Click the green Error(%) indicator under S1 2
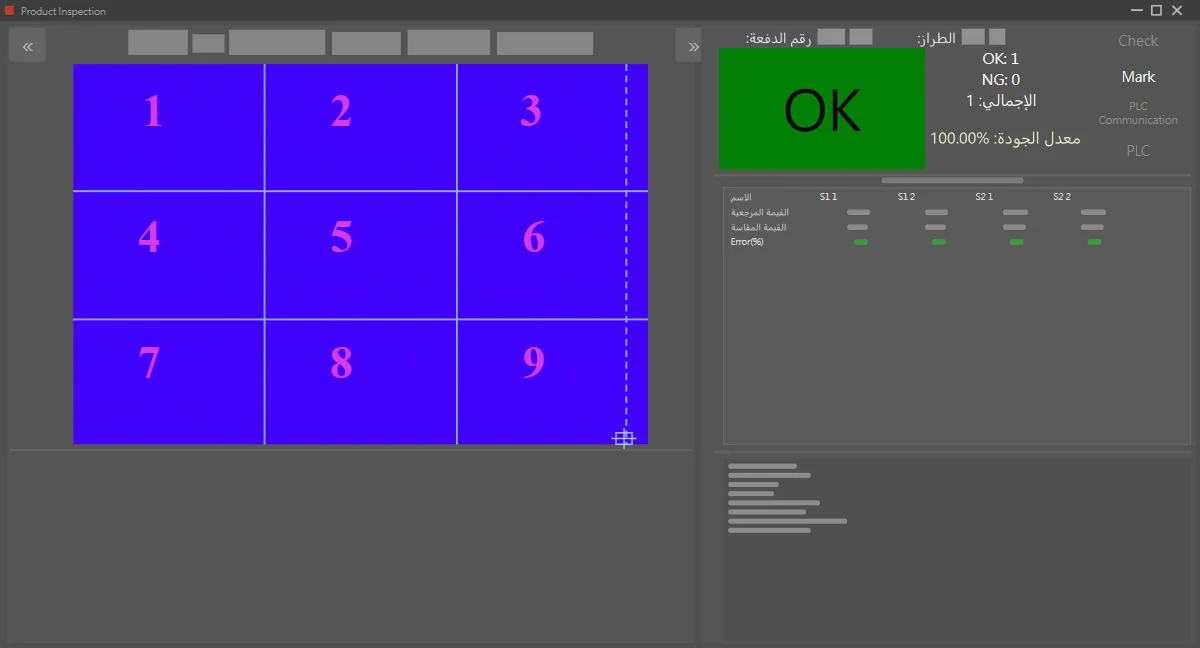 coord(939,242)
